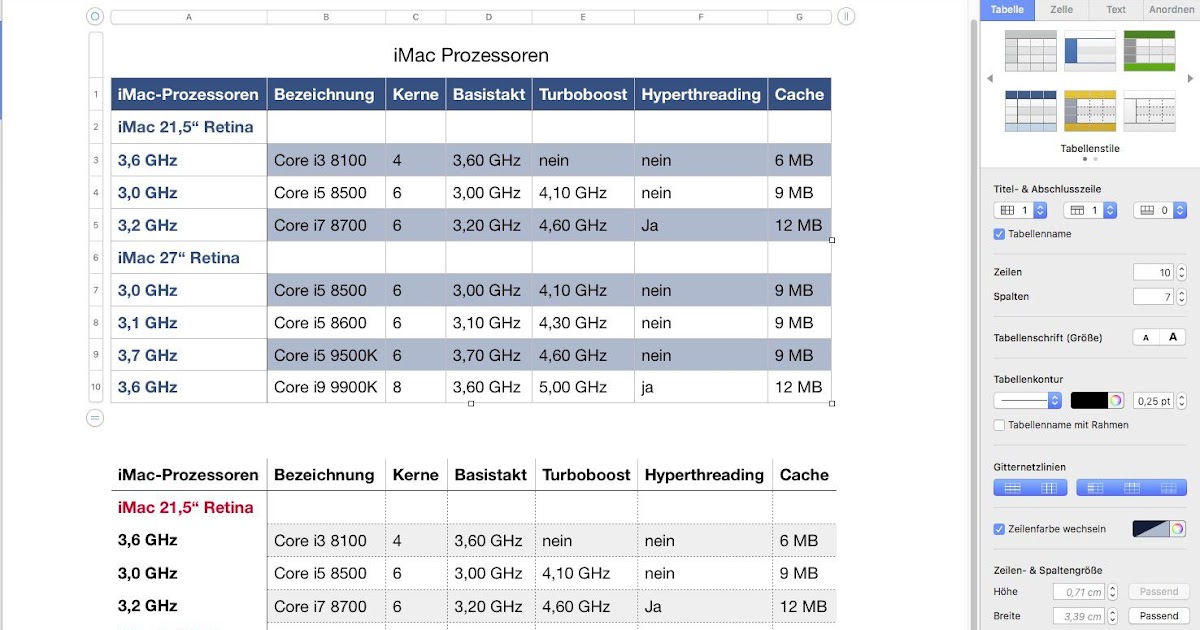The width and height of the screenshot is (1200, 630).
Task: Click the iMac Prozessoren table title
Action: coord(471,55)
